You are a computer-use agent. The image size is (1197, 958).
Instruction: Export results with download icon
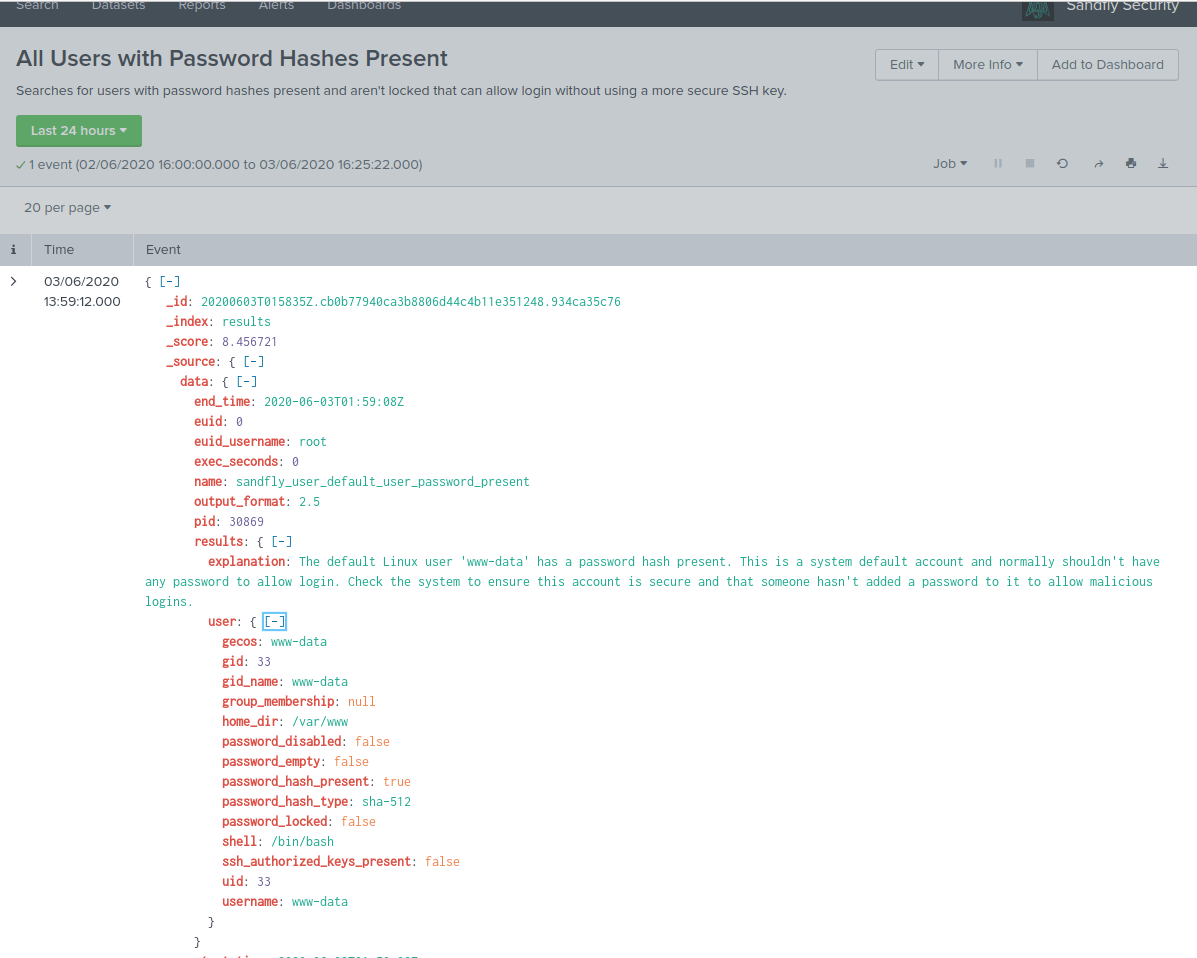(1163, 163)
